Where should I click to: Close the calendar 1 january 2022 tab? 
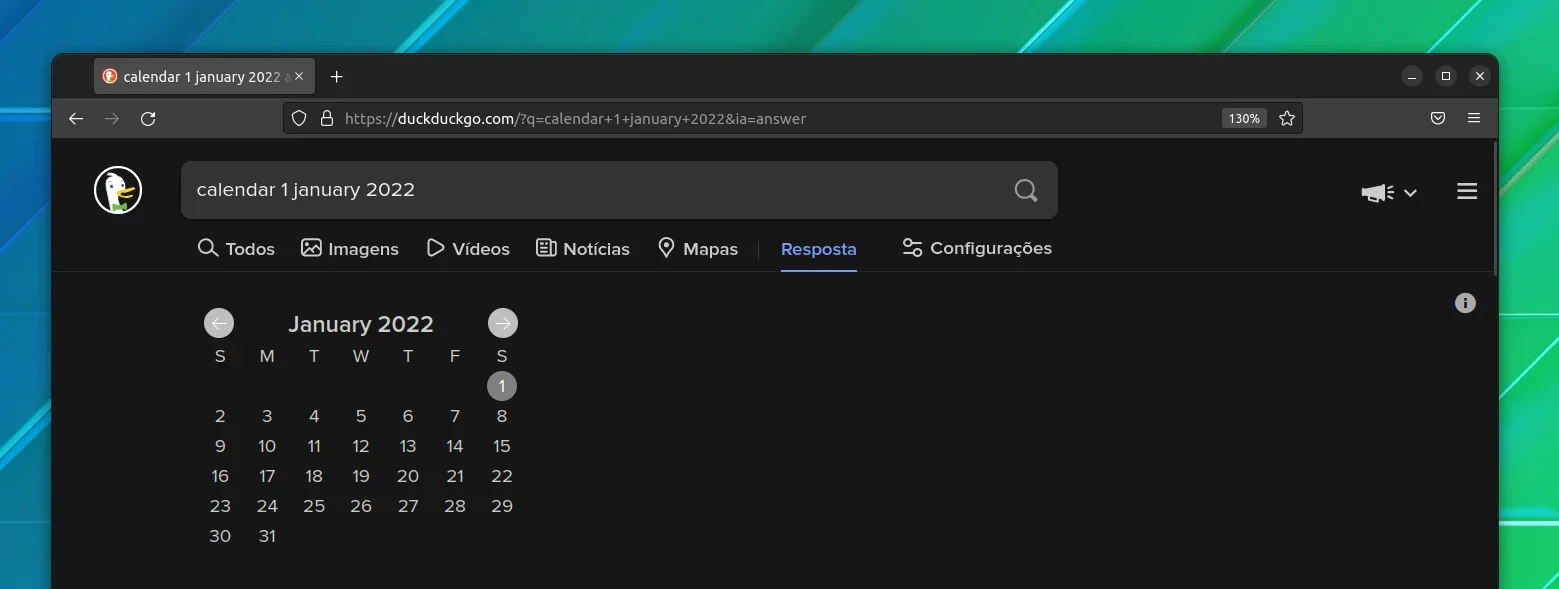(x=298, y=76)
